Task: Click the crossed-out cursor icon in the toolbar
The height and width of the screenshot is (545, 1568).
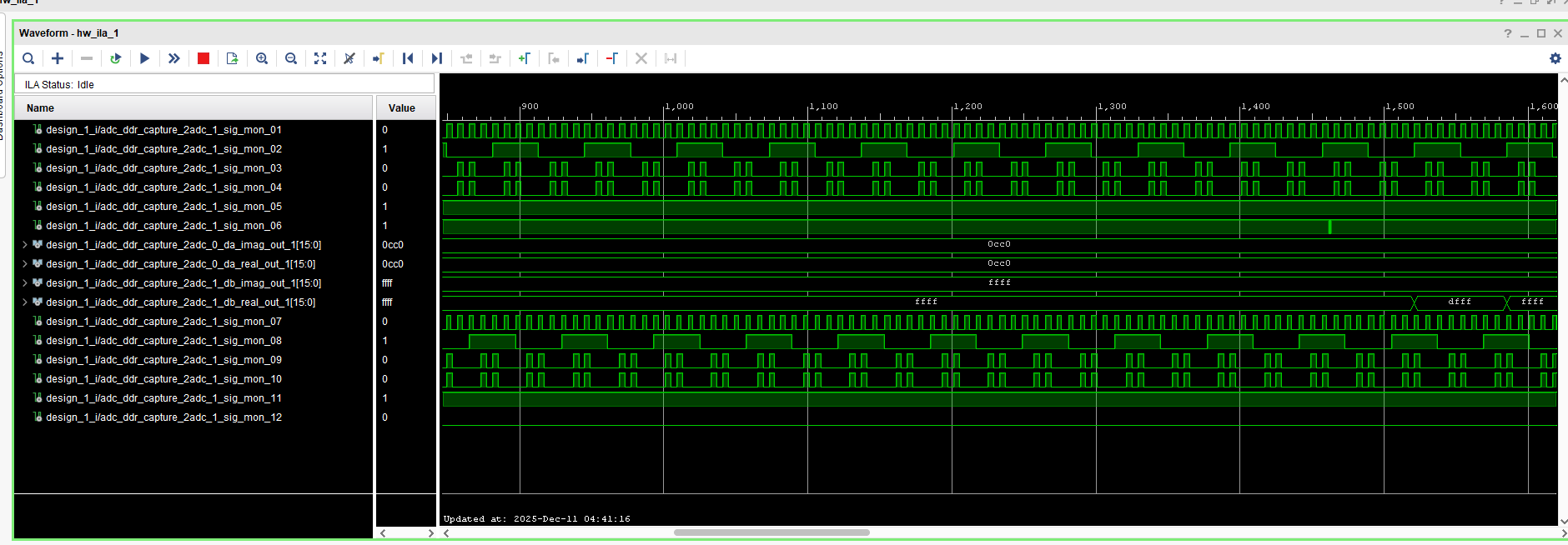Action: point(349,58)
